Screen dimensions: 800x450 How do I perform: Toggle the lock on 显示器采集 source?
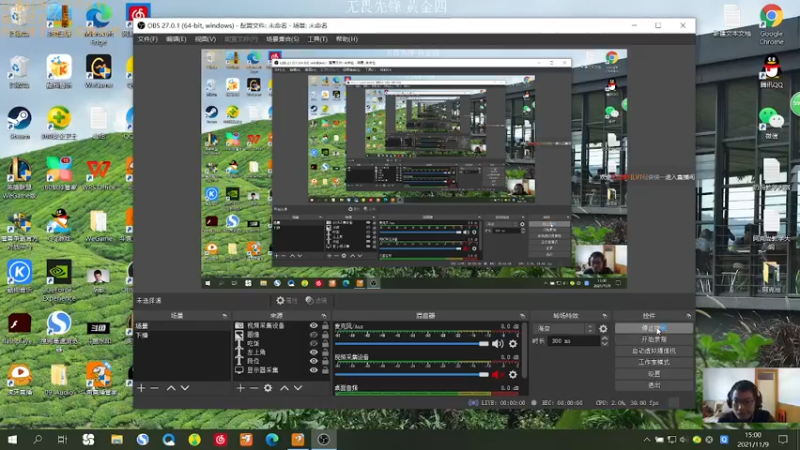click(325, 370)
